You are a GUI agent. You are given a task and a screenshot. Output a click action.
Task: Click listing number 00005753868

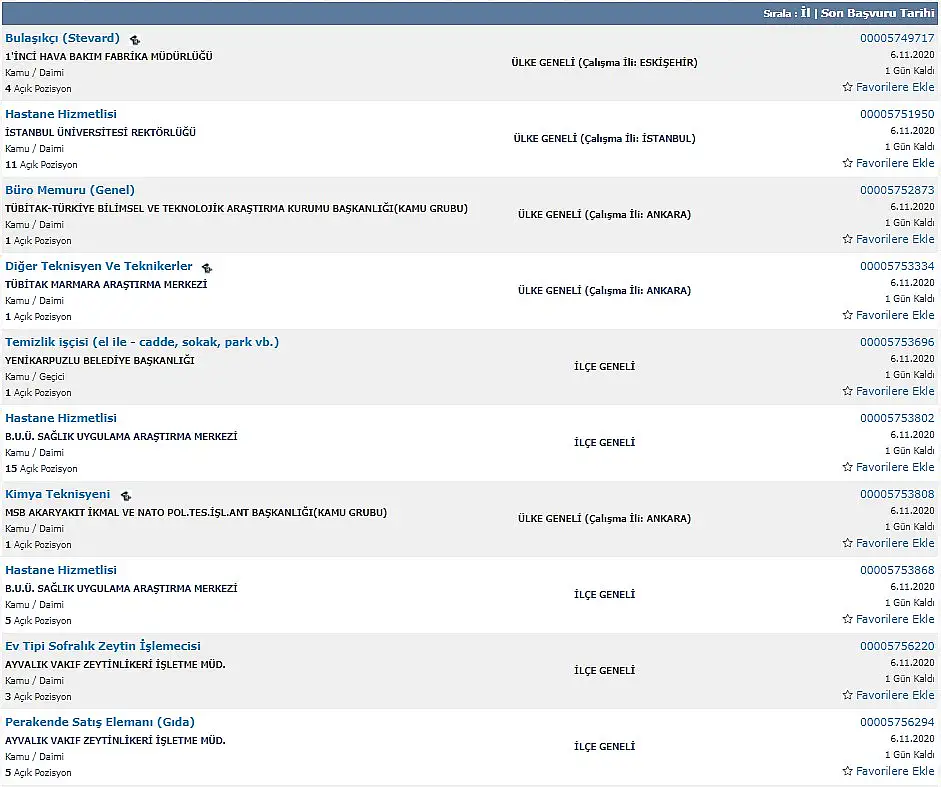[897, 570]
